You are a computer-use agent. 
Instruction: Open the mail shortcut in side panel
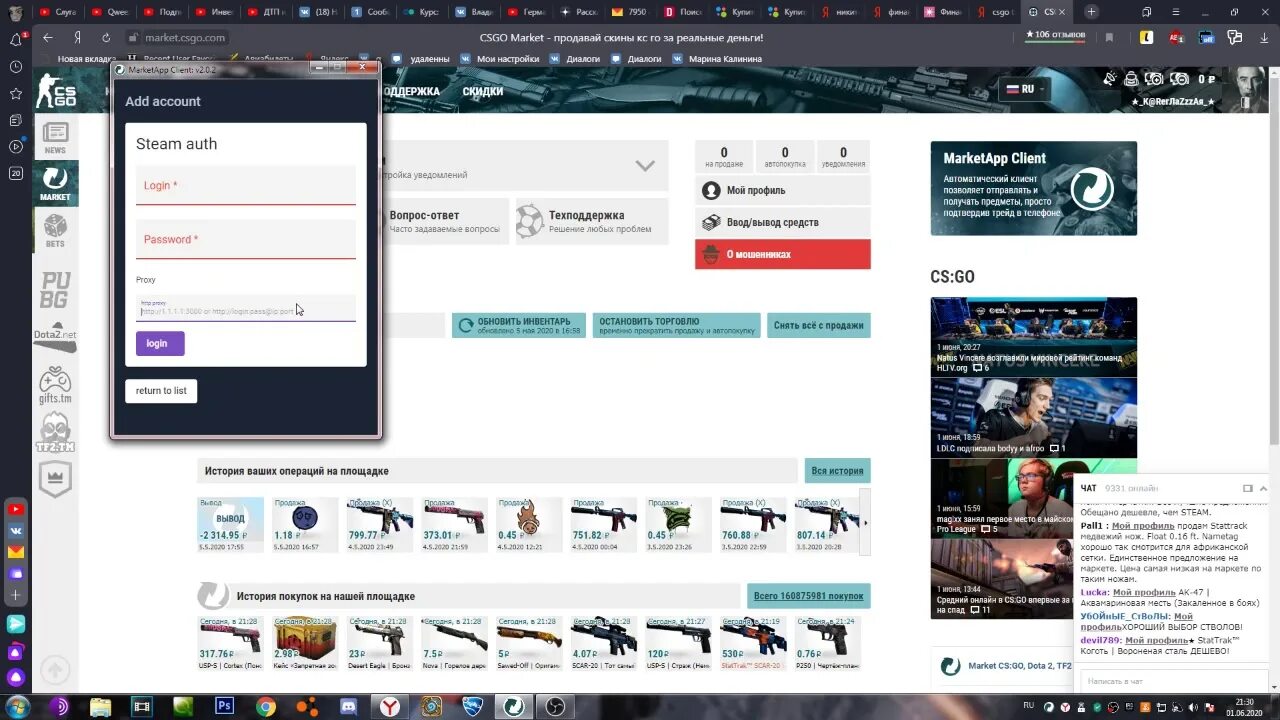(15, 551)
